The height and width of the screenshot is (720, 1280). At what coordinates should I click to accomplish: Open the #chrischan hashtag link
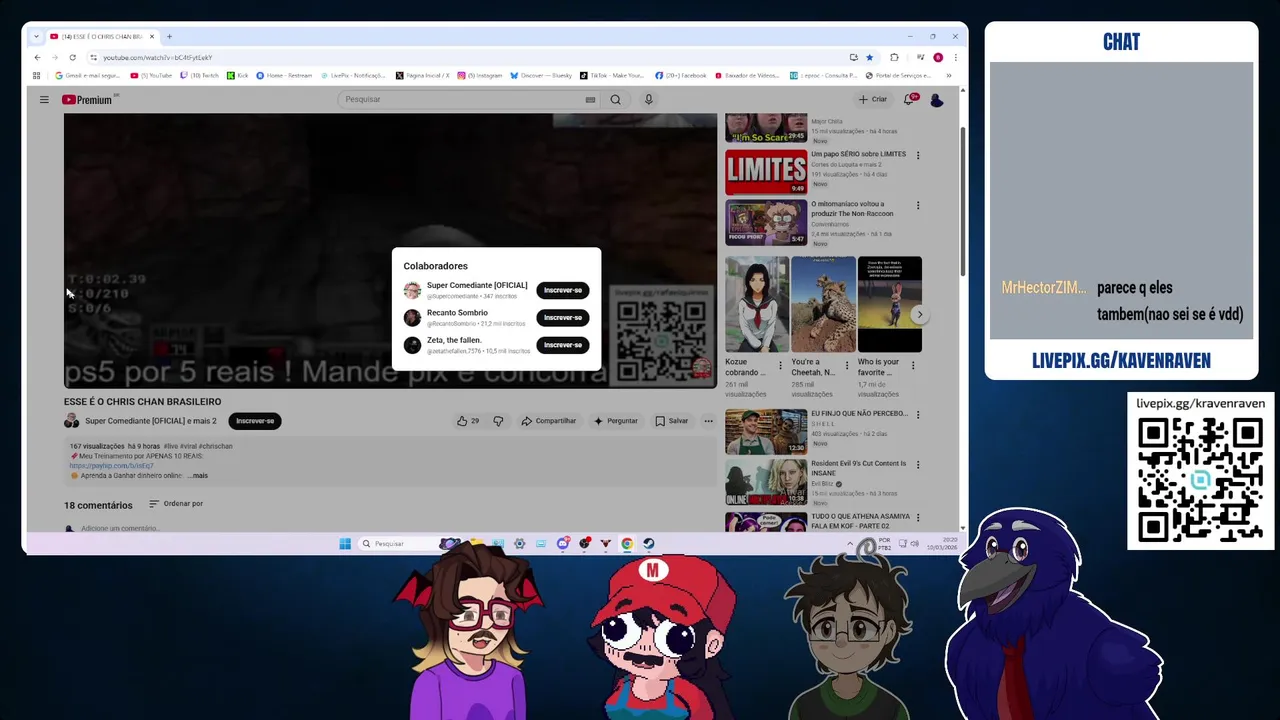pos(215,446)
